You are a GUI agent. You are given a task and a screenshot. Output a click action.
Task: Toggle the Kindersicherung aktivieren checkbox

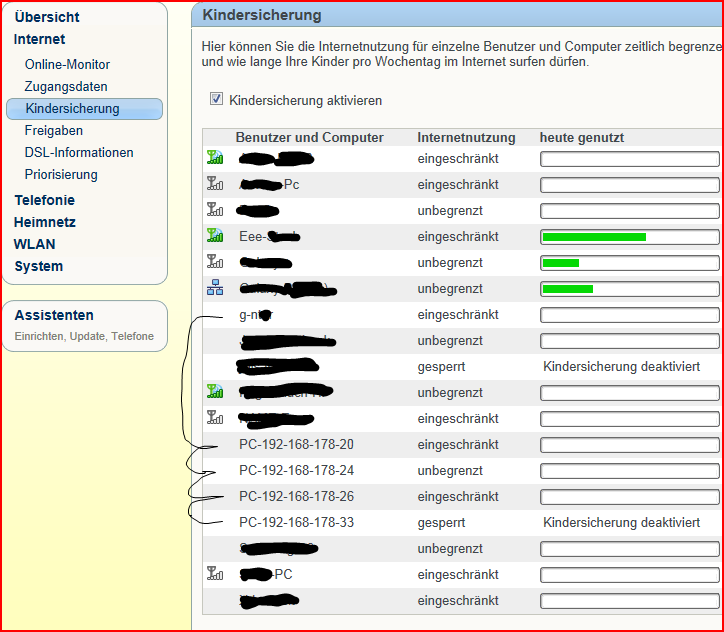pos(216,100)
